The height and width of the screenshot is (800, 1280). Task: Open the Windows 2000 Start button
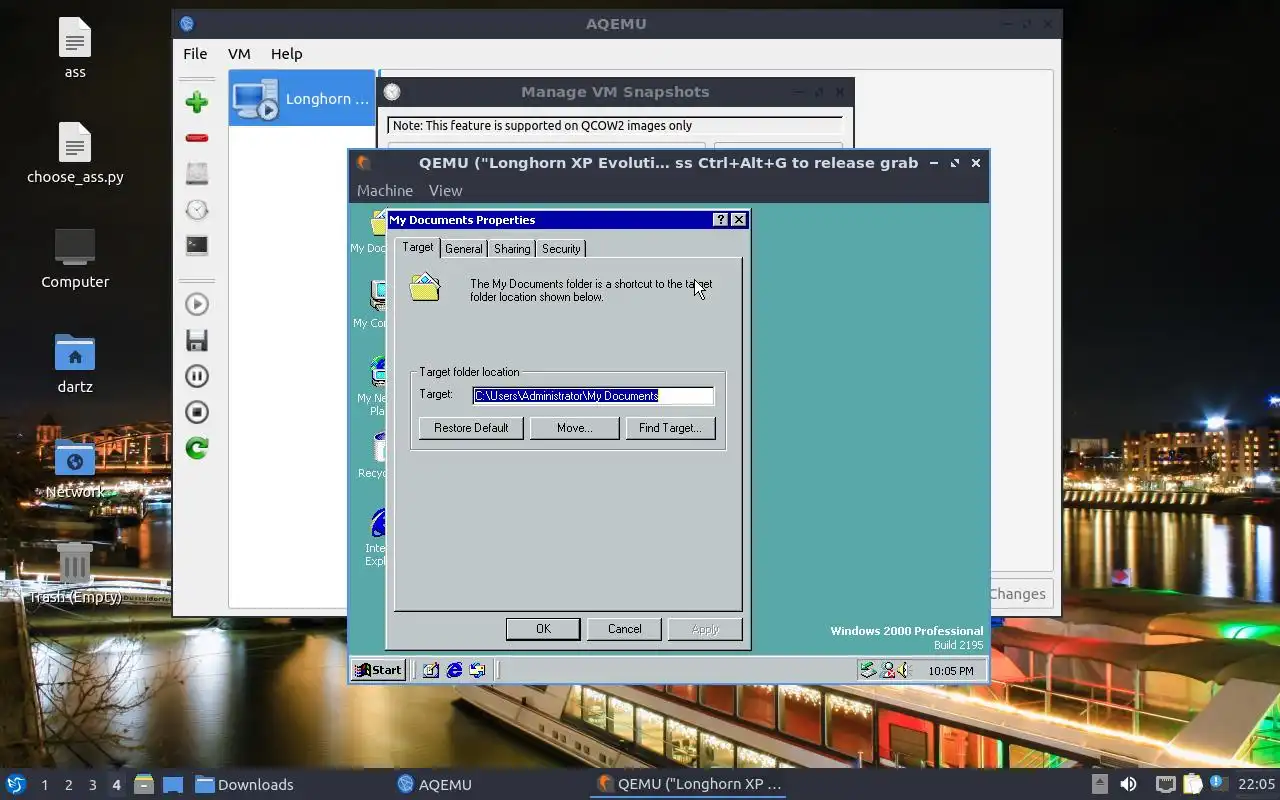pos(378,670)
